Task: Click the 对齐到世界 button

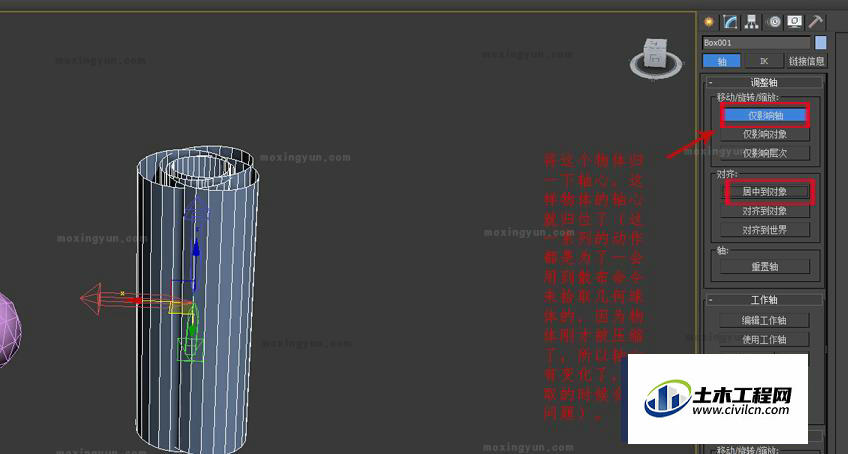Action: tap(765, 230)
